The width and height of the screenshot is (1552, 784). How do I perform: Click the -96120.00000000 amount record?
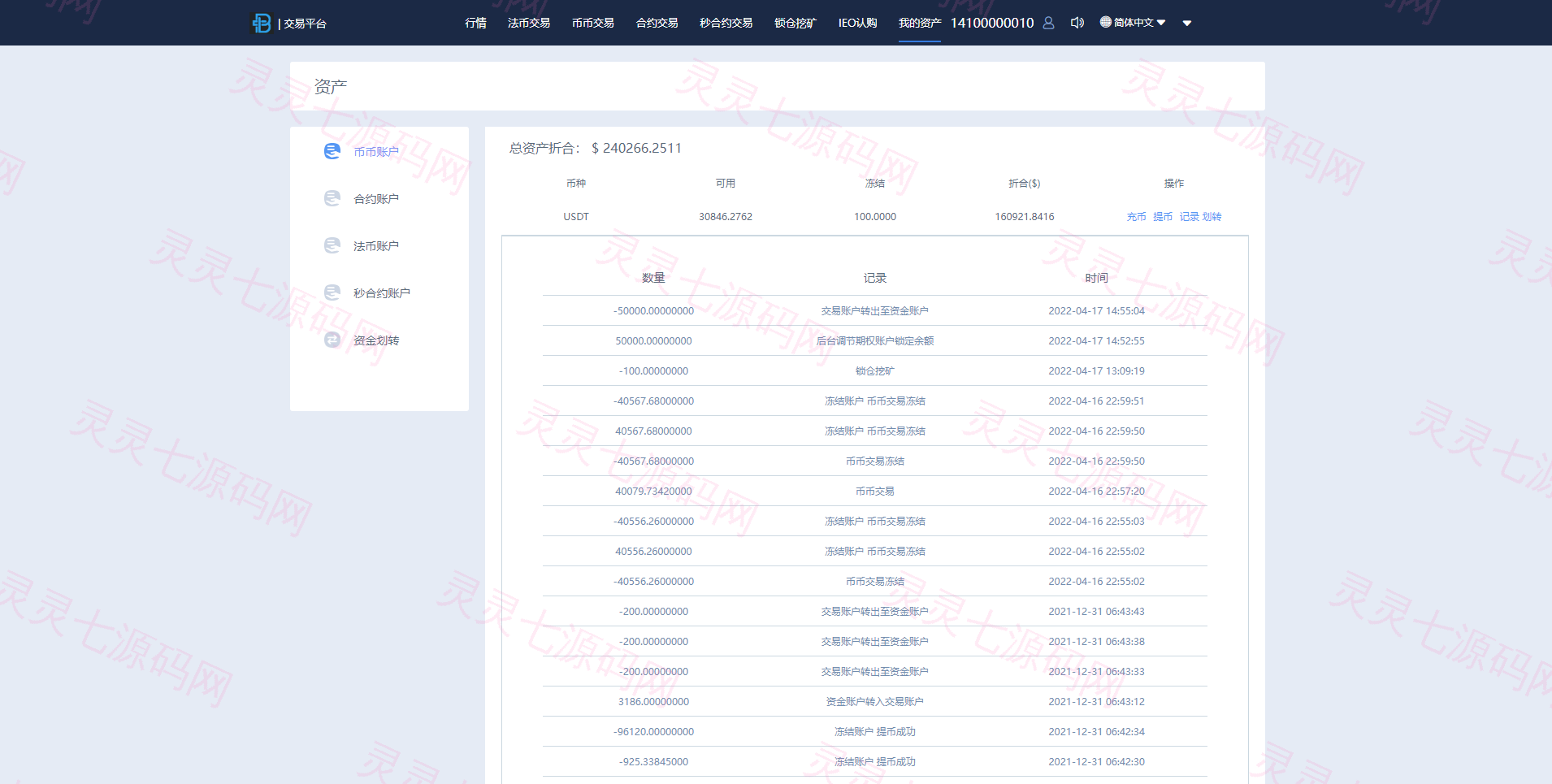pyautogui.click(x=653, y=732)
